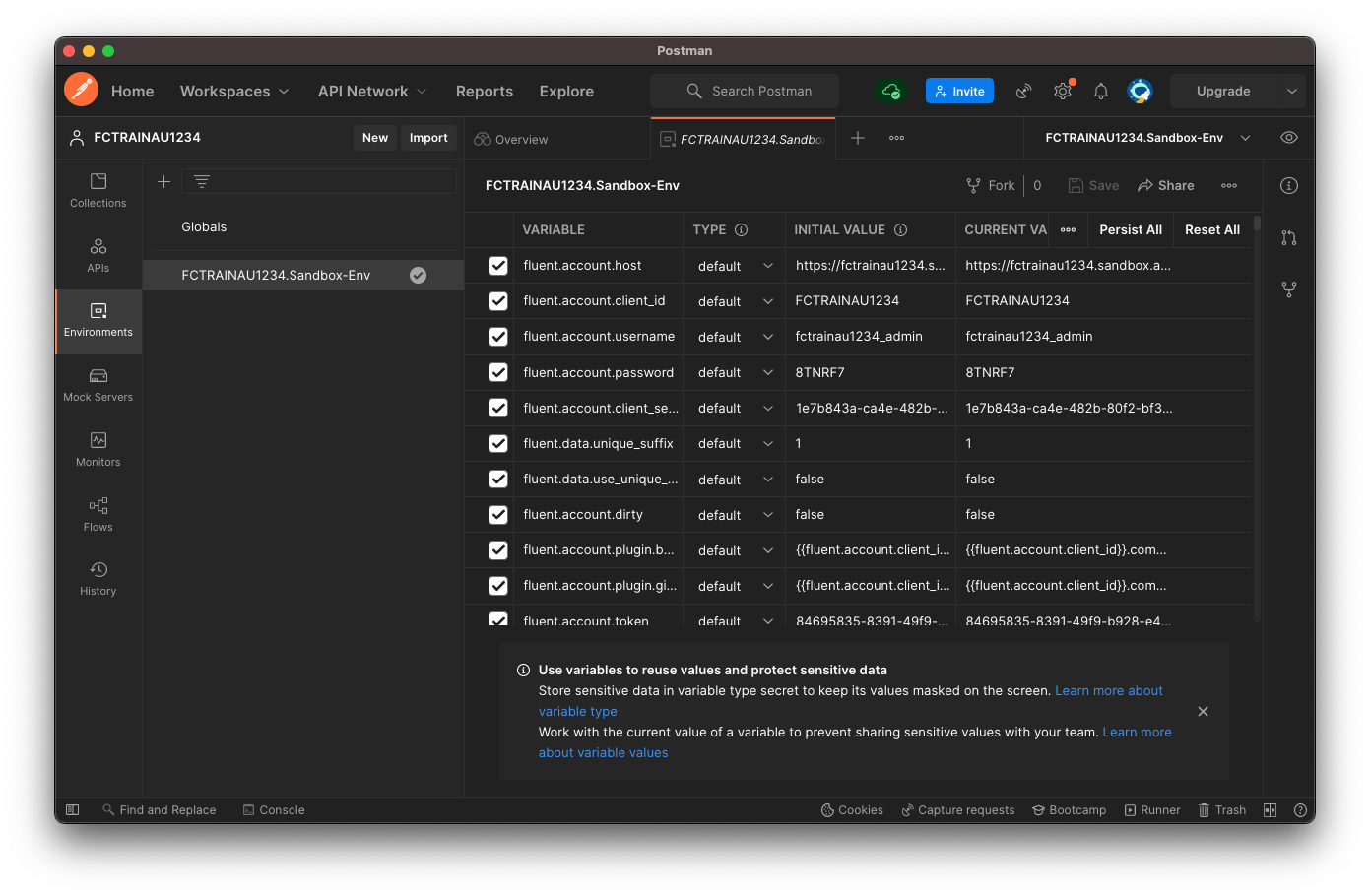1370x896 pixels.
Task: Open Mock Servers in the sidebar
Action: pyautogui.click(x=98, y=385)
